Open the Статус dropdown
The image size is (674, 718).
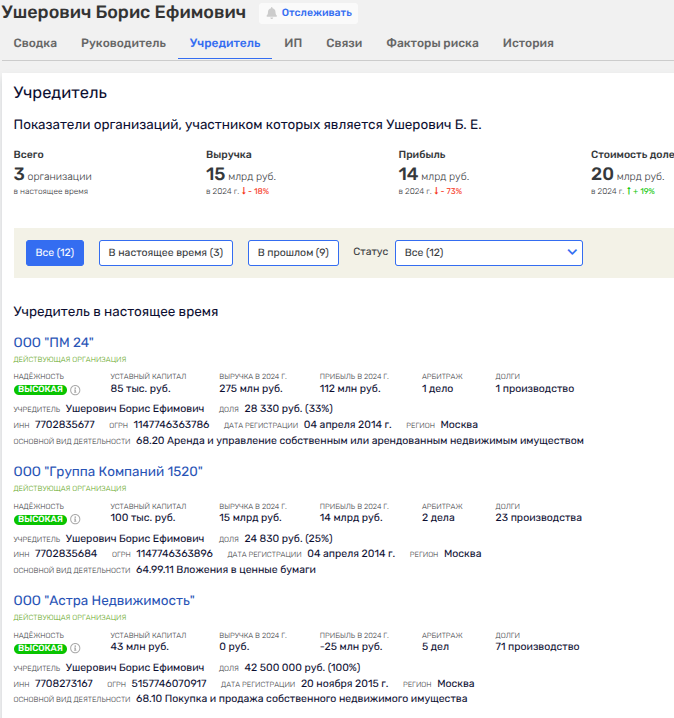click(488, 253)
